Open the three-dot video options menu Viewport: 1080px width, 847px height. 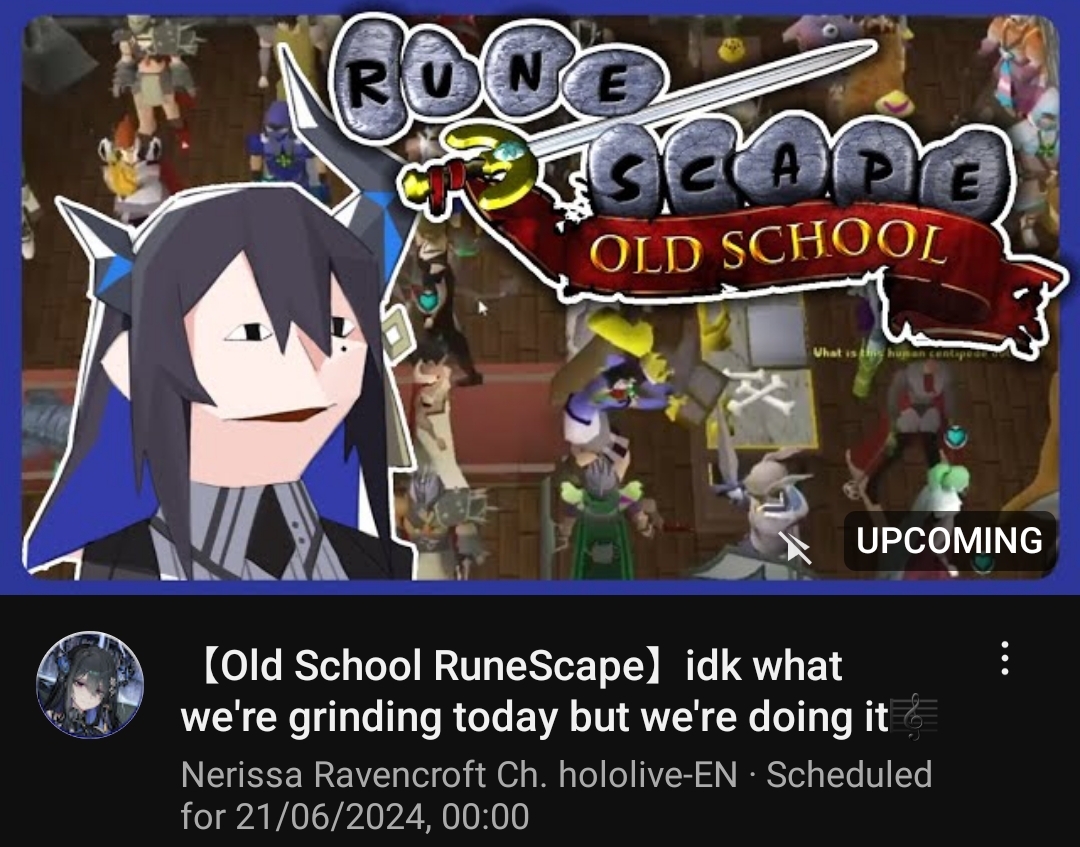click(x=1005, y=659)
